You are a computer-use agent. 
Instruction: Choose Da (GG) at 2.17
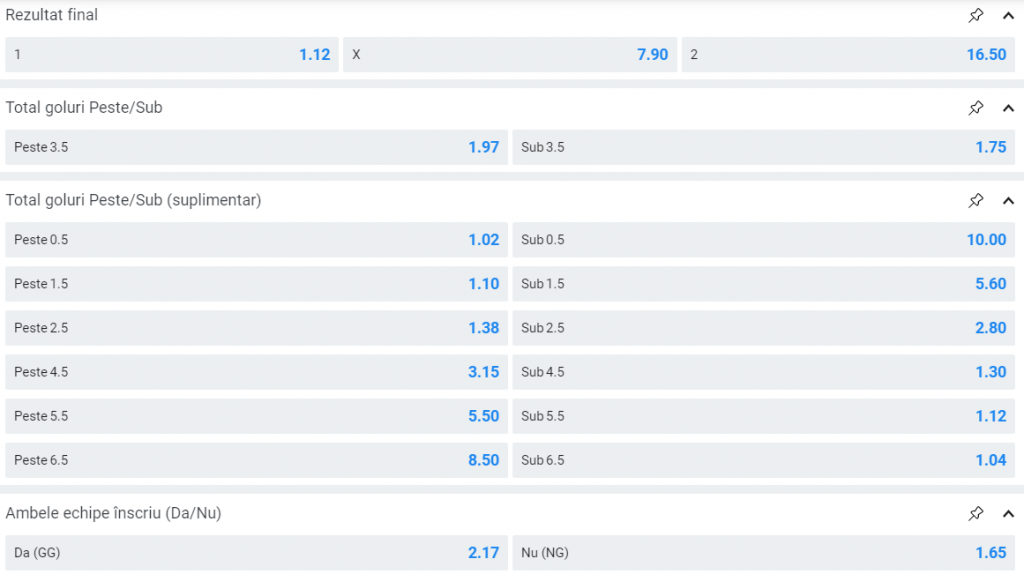pos(256,552)
